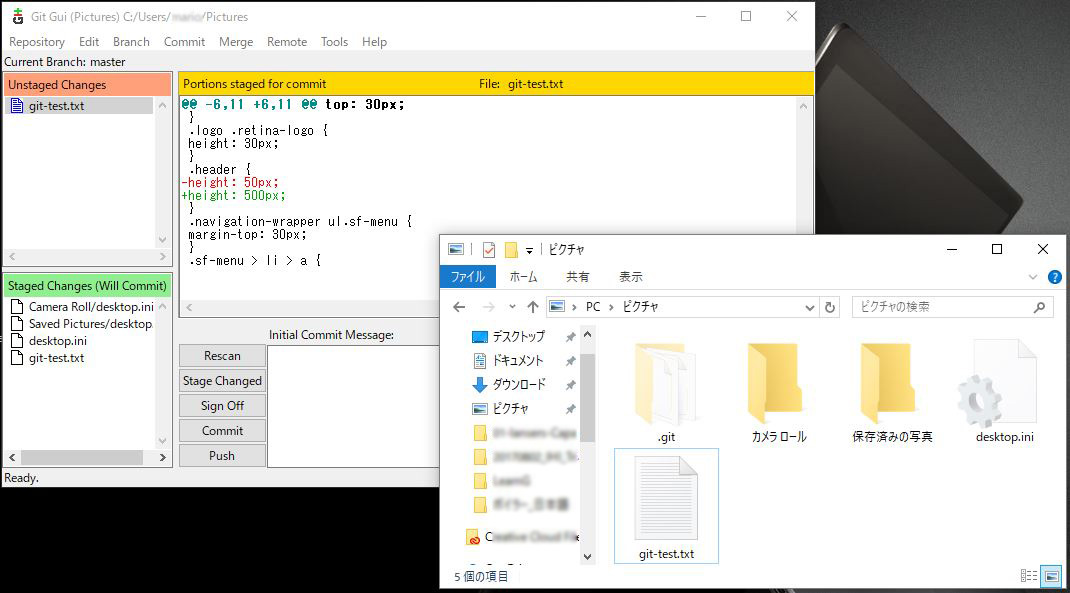Image resolution: width=1070 pixels, height=593 pixels.
Task: Click the Properties quick access toolbar icon
Action: (x=489, y=250)
